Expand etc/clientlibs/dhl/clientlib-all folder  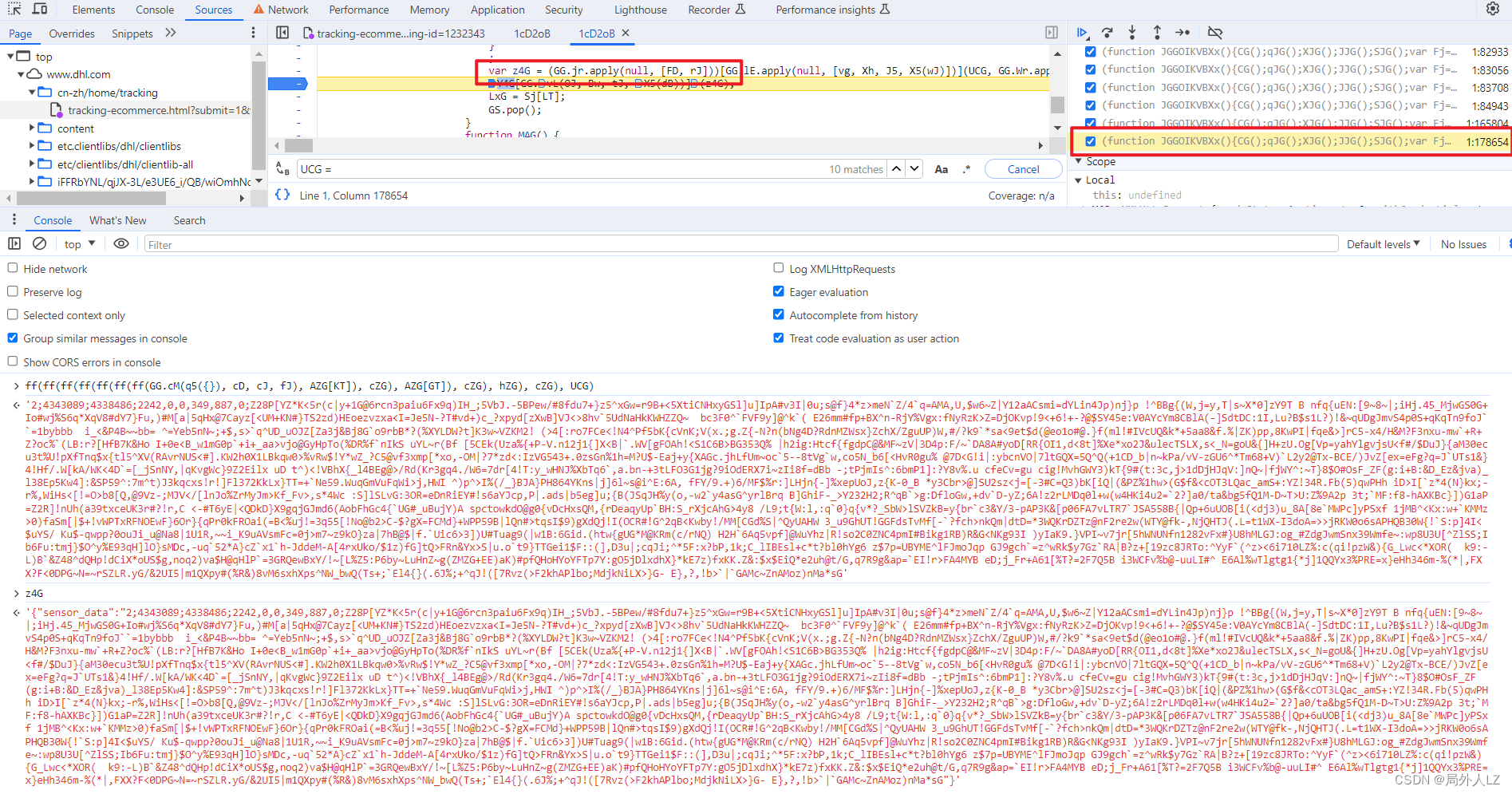[32, 164]
